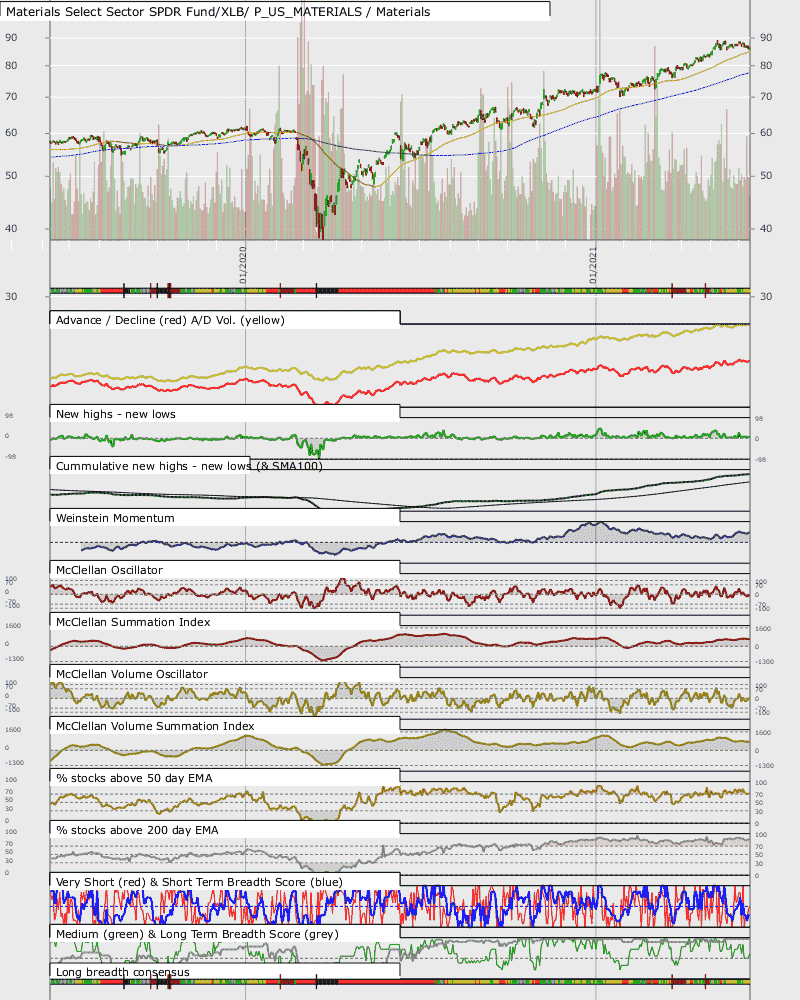Screen dimensions: 800x1000
Task: Click the Materials Select Sector SPDR Fund title
Action: 218,11
